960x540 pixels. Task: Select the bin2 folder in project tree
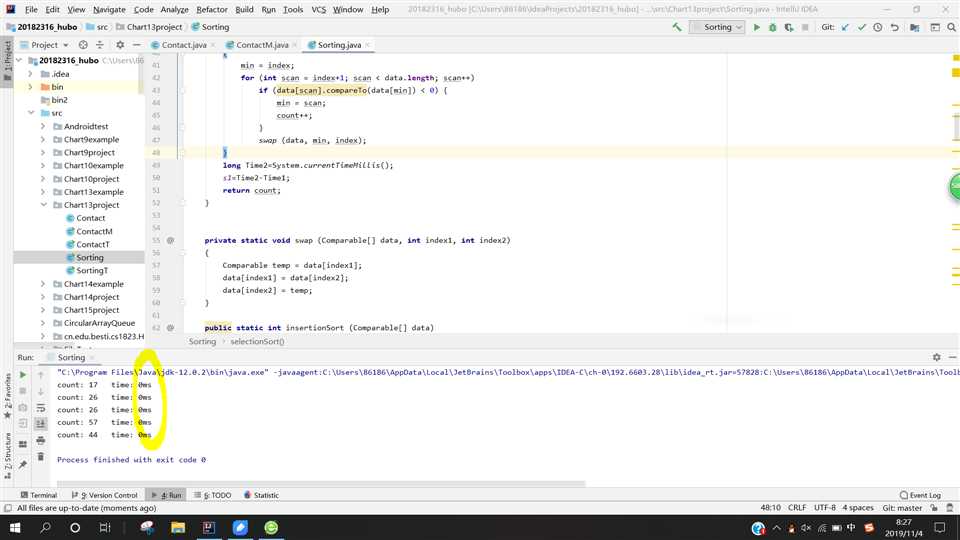[x=59, y=100]
